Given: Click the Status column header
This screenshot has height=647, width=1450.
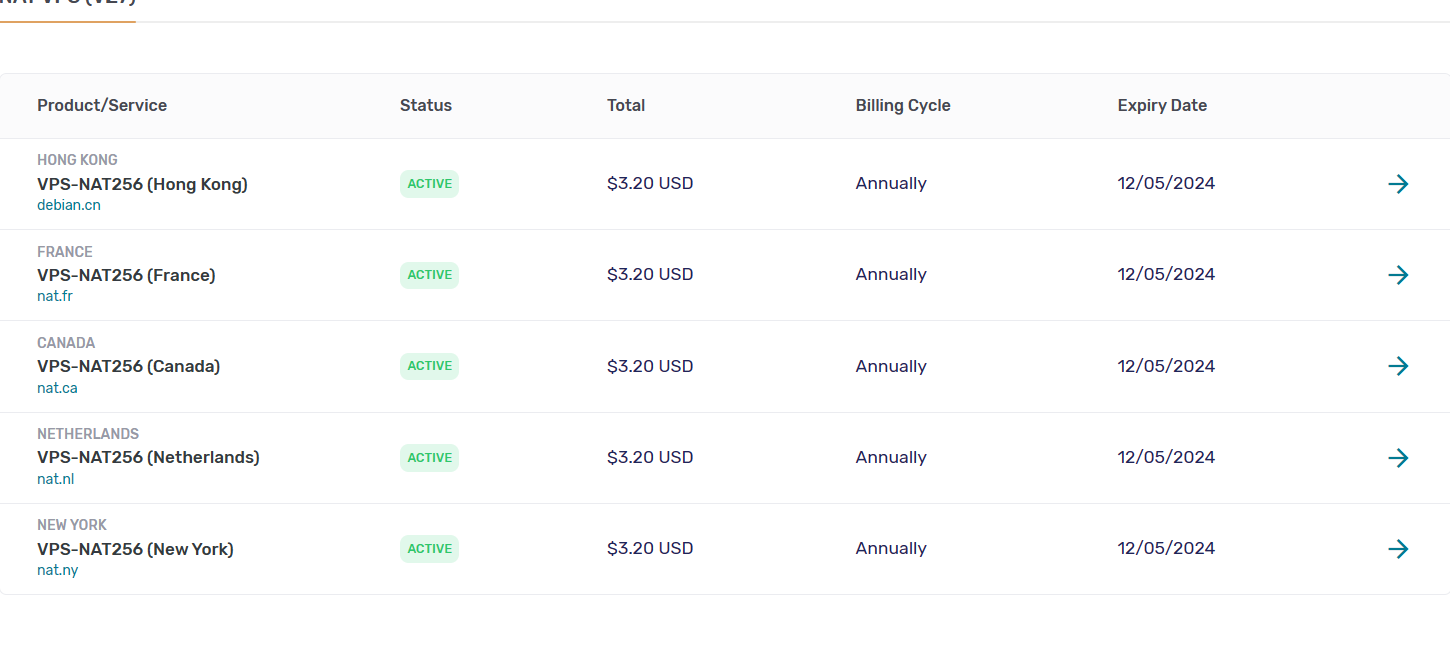Looking at the screenshot, I should coord(426,106).
